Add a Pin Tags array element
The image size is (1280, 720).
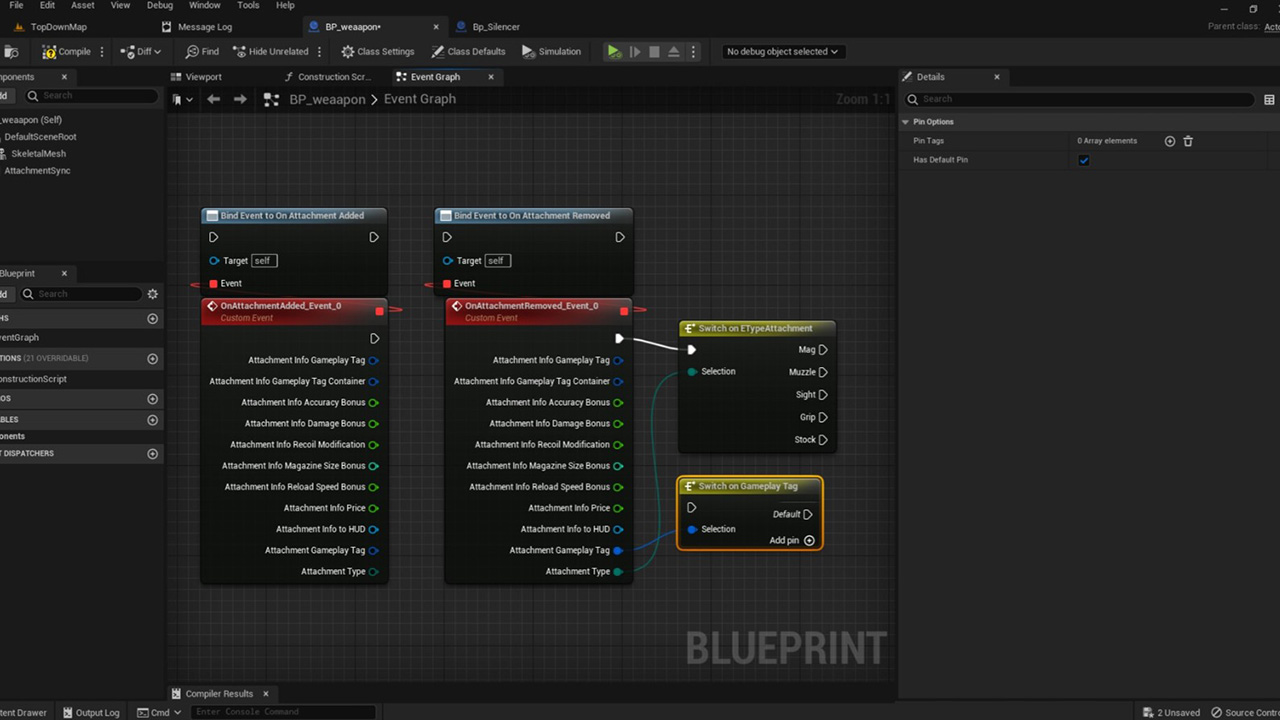(x=1170, y=141)
